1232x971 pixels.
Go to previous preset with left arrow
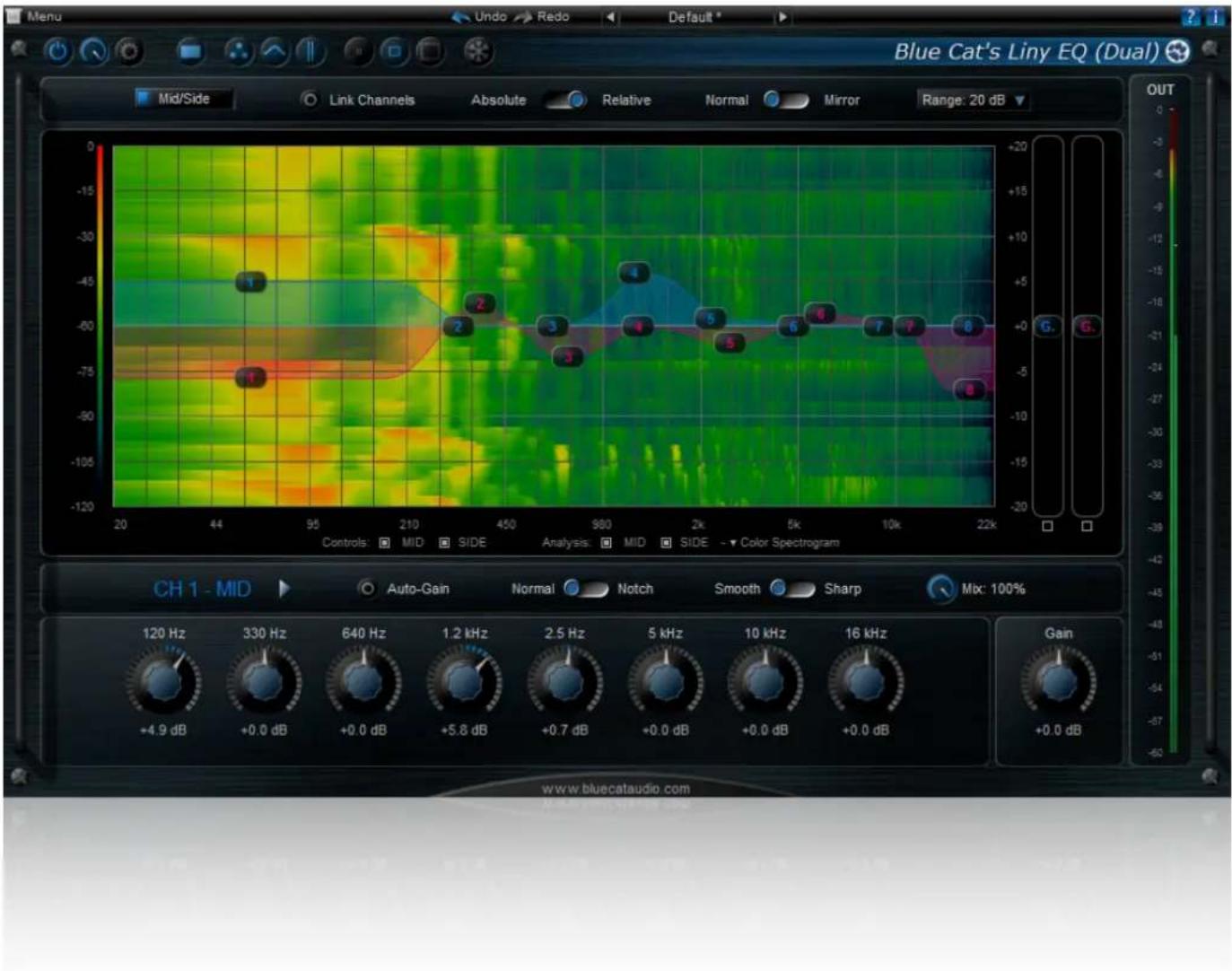coord(610,17)
